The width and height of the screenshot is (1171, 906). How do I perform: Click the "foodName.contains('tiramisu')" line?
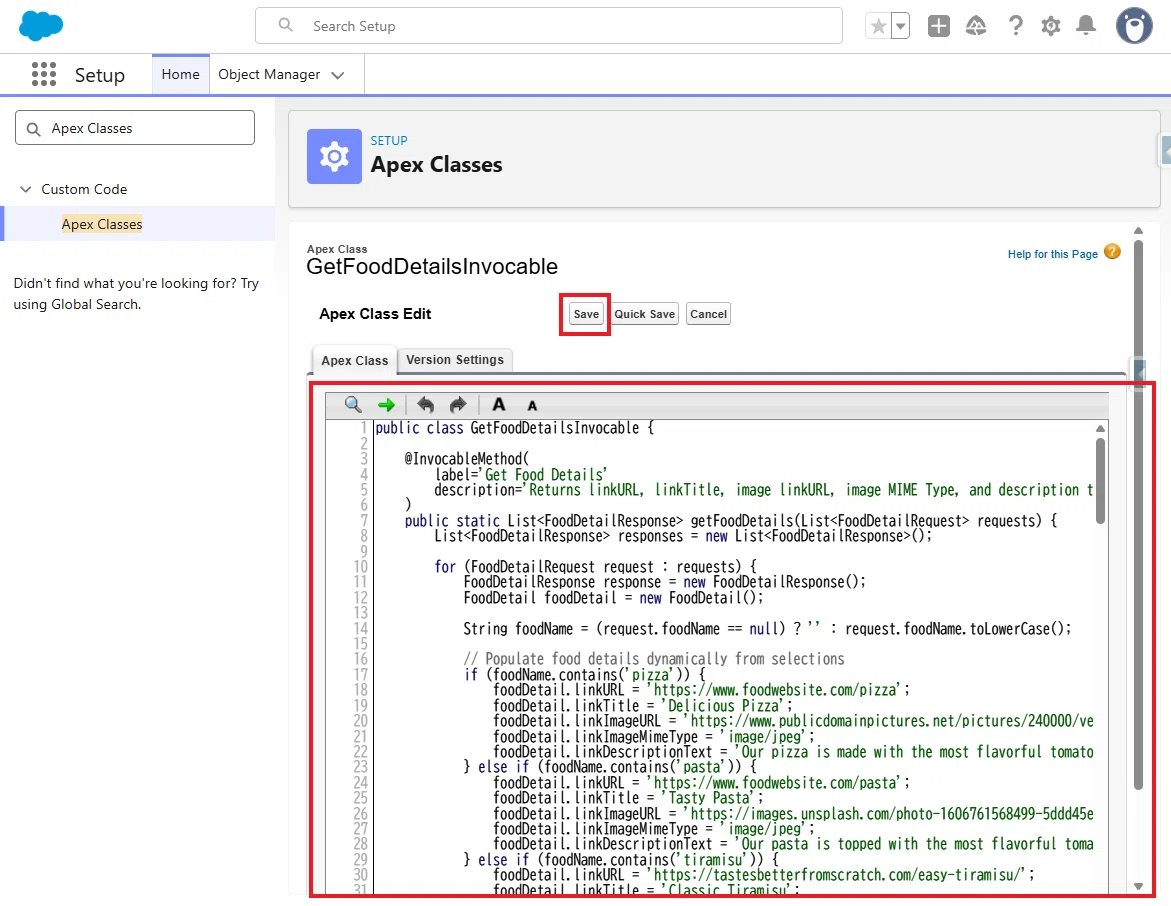click(621, 860)
